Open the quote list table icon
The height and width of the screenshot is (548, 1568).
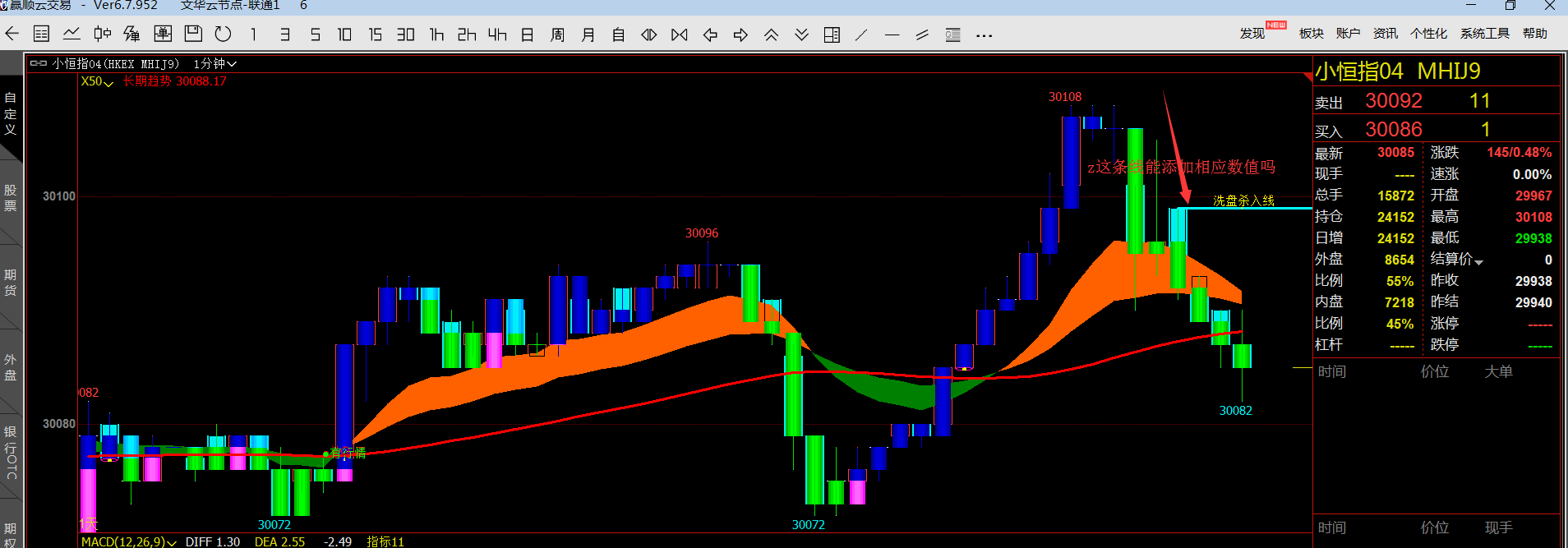pyautogui.click(x=41, y=35)
